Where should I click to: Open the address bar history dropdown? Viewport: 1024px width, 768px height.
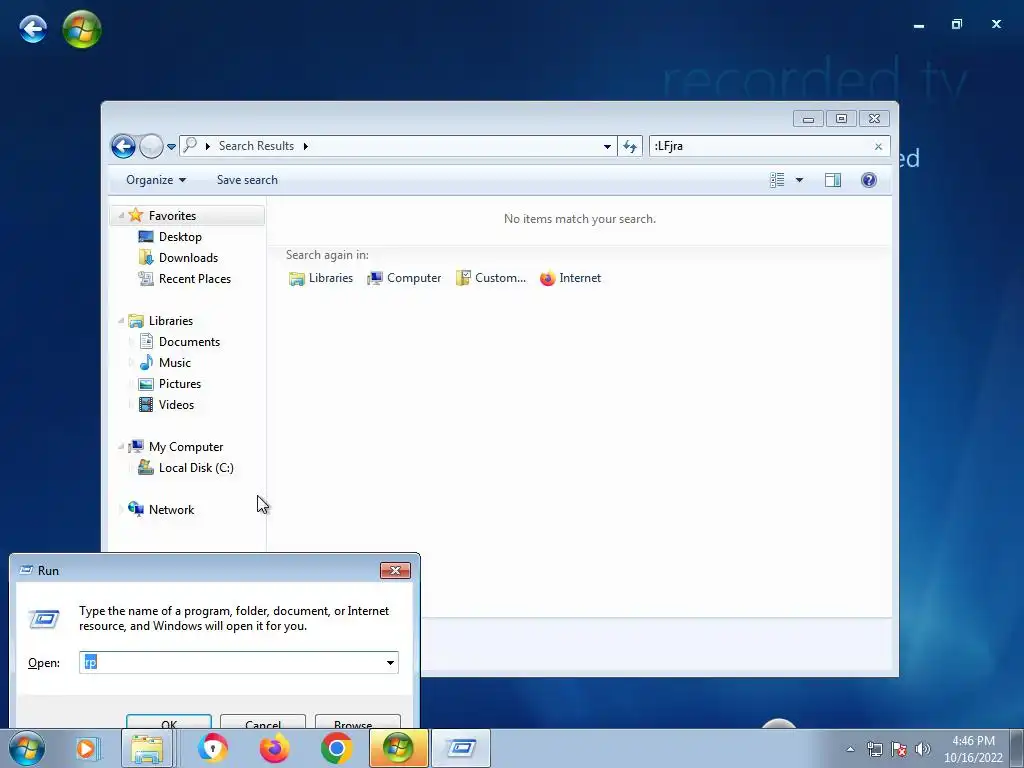click(x=607, y=146)
